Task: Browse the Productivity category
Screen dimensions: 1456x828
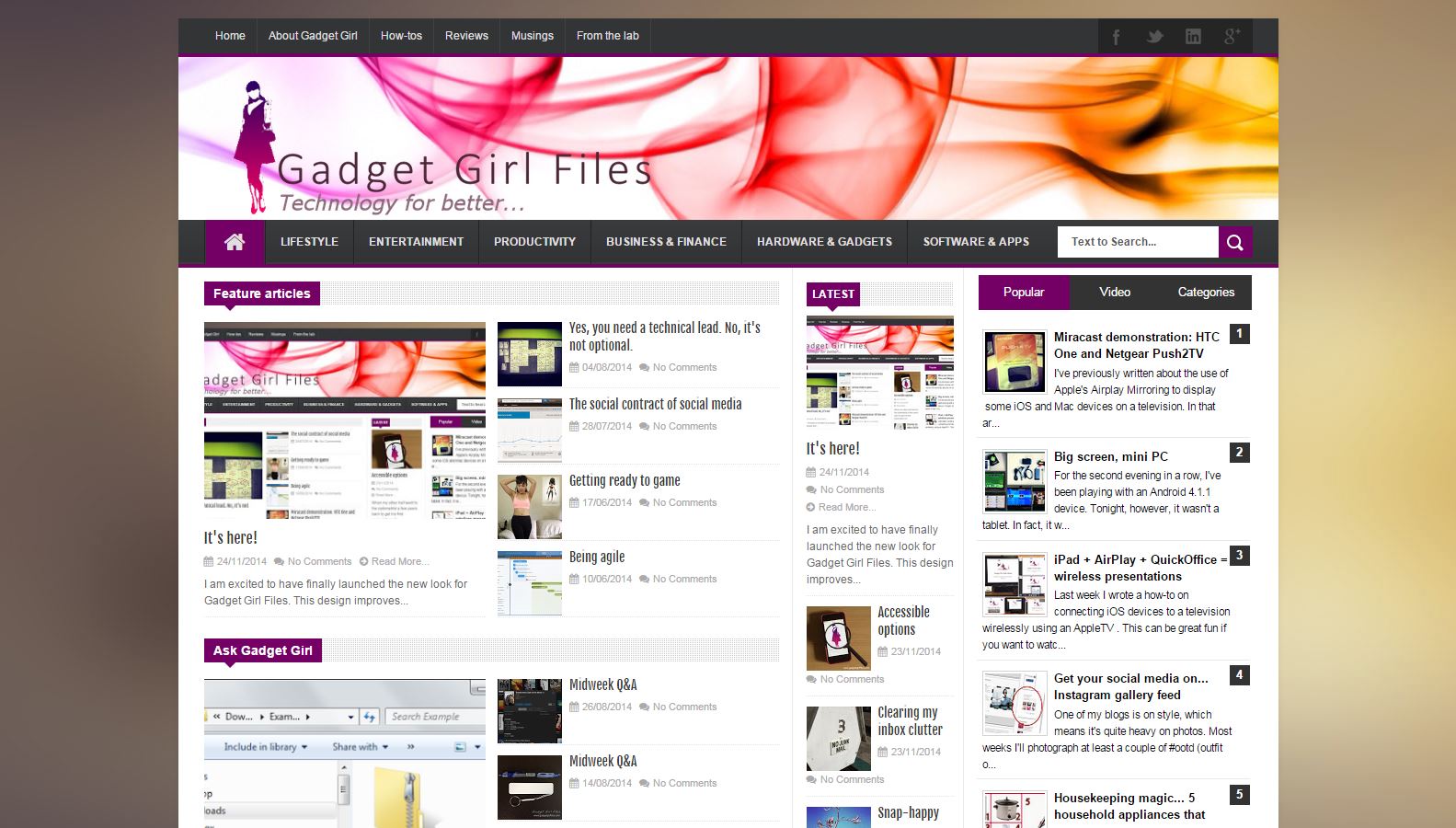Action: pyautogui.click(x=534, y=242)
